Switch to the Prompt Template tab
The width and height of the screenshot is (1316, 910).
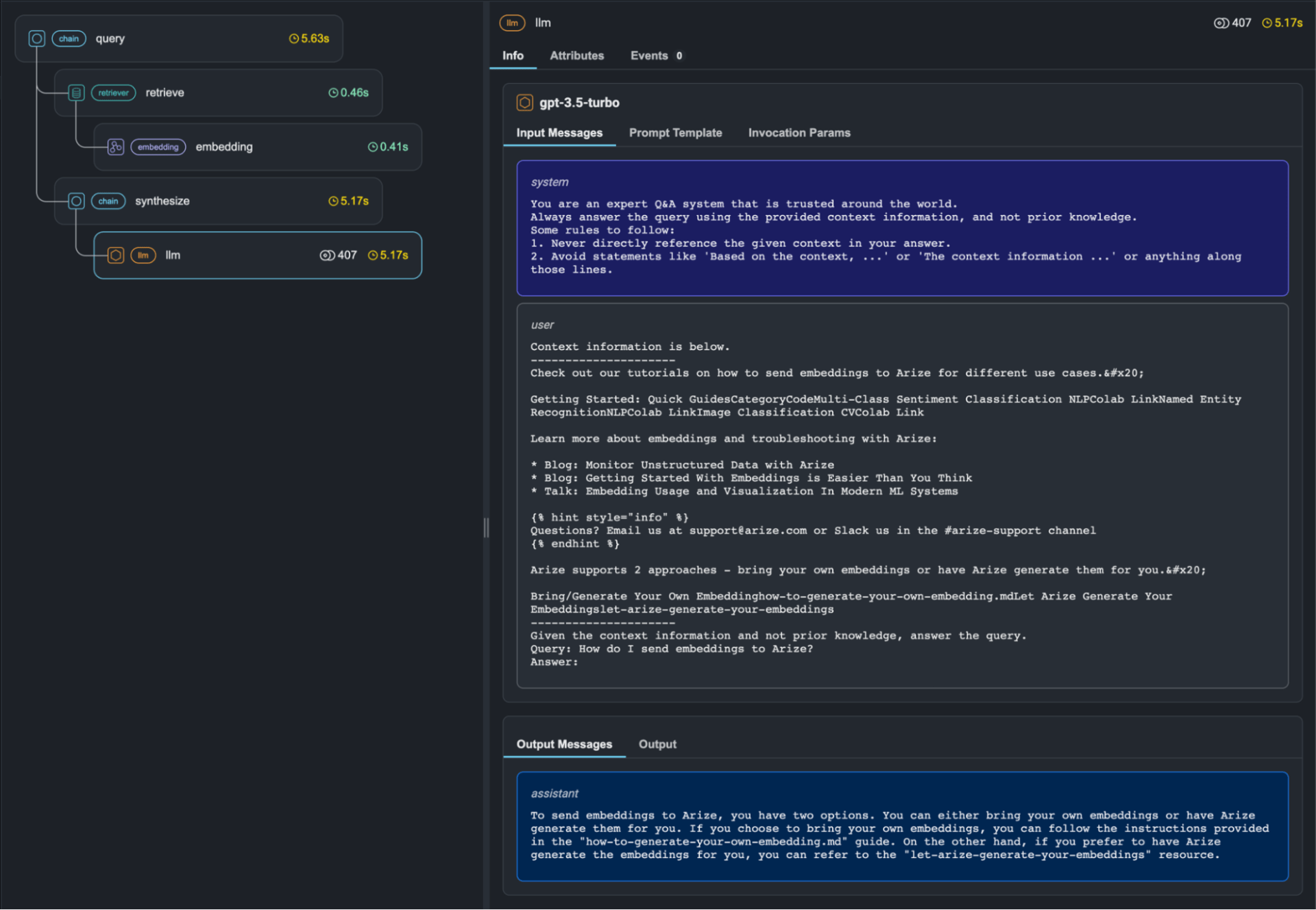tap(675, 132)
